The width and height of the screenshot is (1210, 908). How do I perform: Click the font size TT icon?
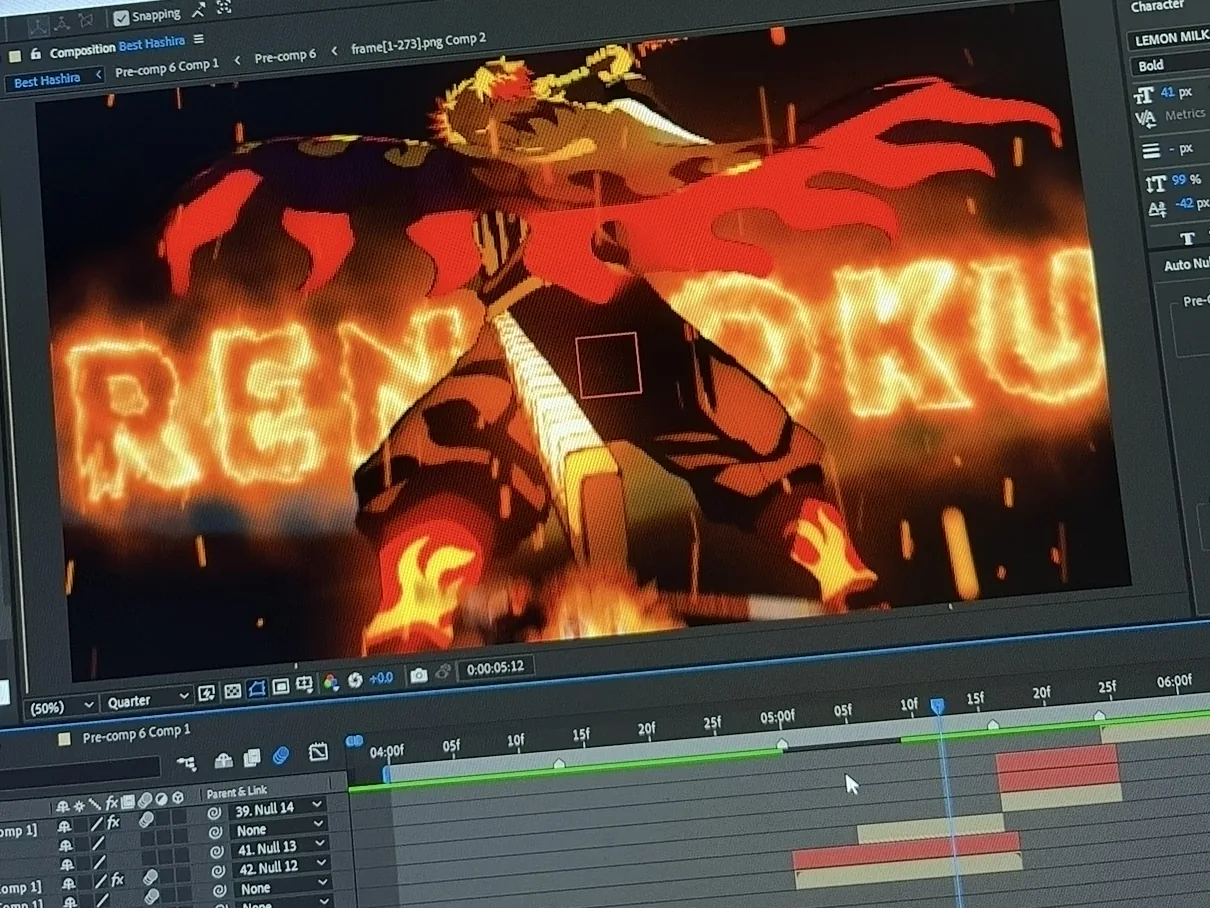click(1144, 94)
